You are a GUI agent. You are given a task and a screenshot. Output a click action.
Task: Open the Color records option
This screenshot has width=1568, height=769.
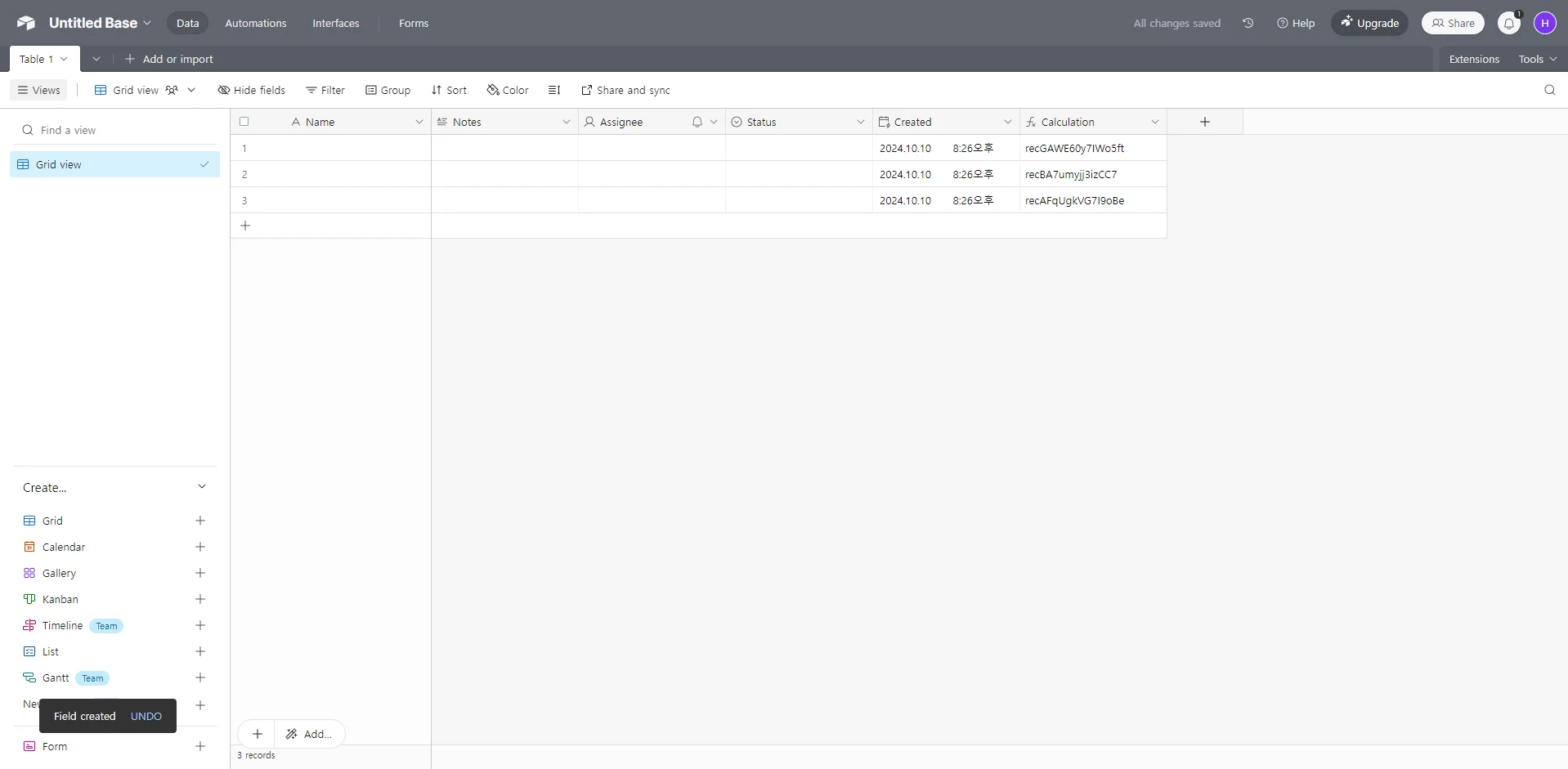pyautogui.click(x=508, y=90)
